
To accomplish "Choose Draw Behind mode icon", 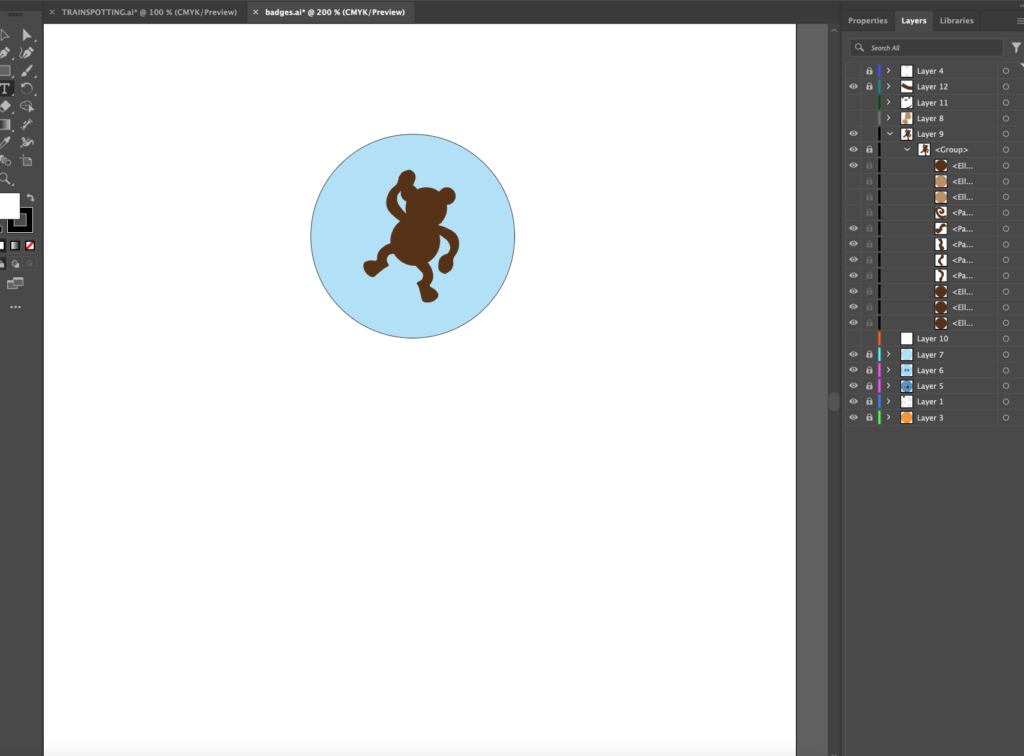I will [x=16, y=264].
